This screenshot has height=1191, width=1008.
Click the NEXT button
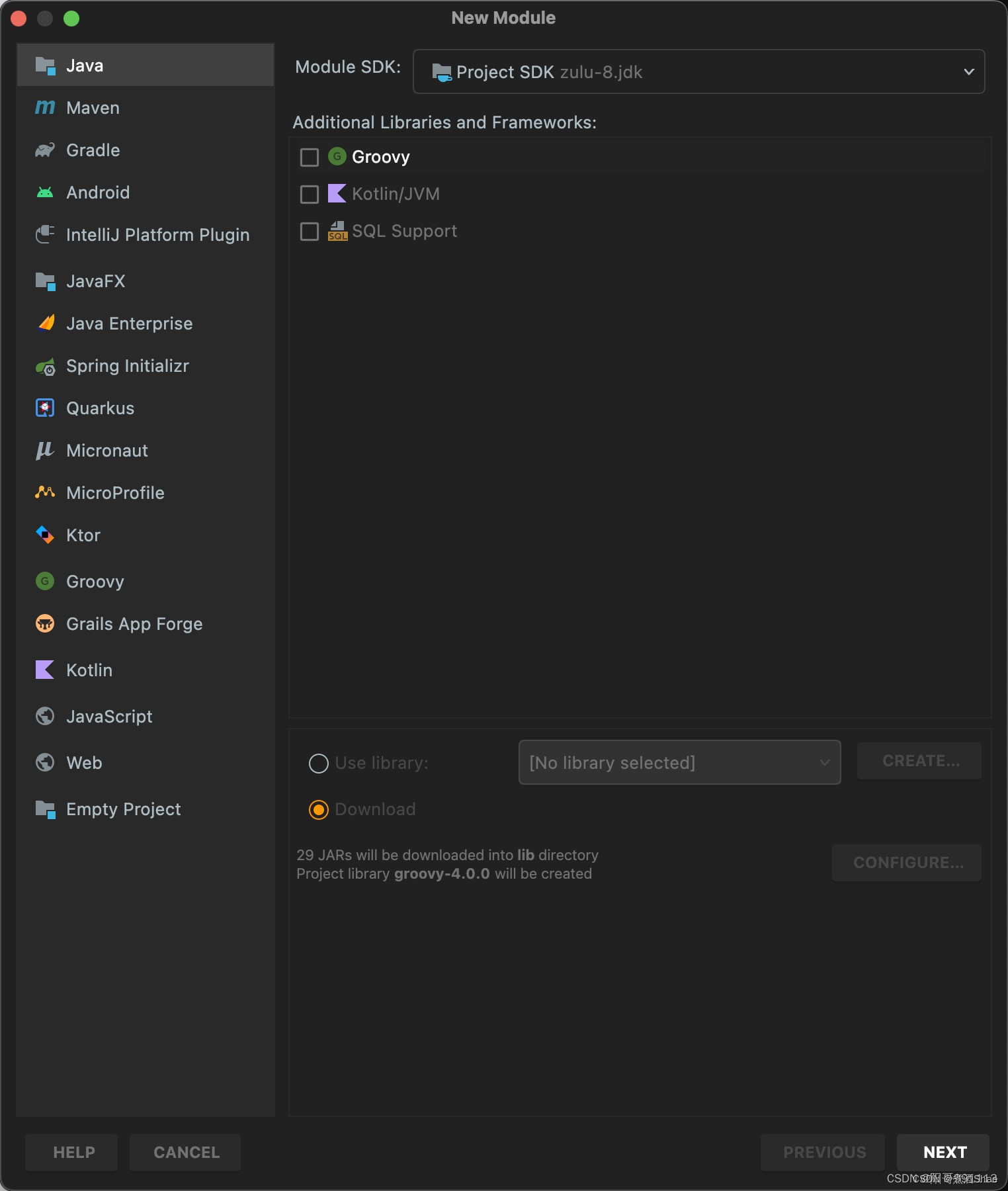(x=943, y=1153)
